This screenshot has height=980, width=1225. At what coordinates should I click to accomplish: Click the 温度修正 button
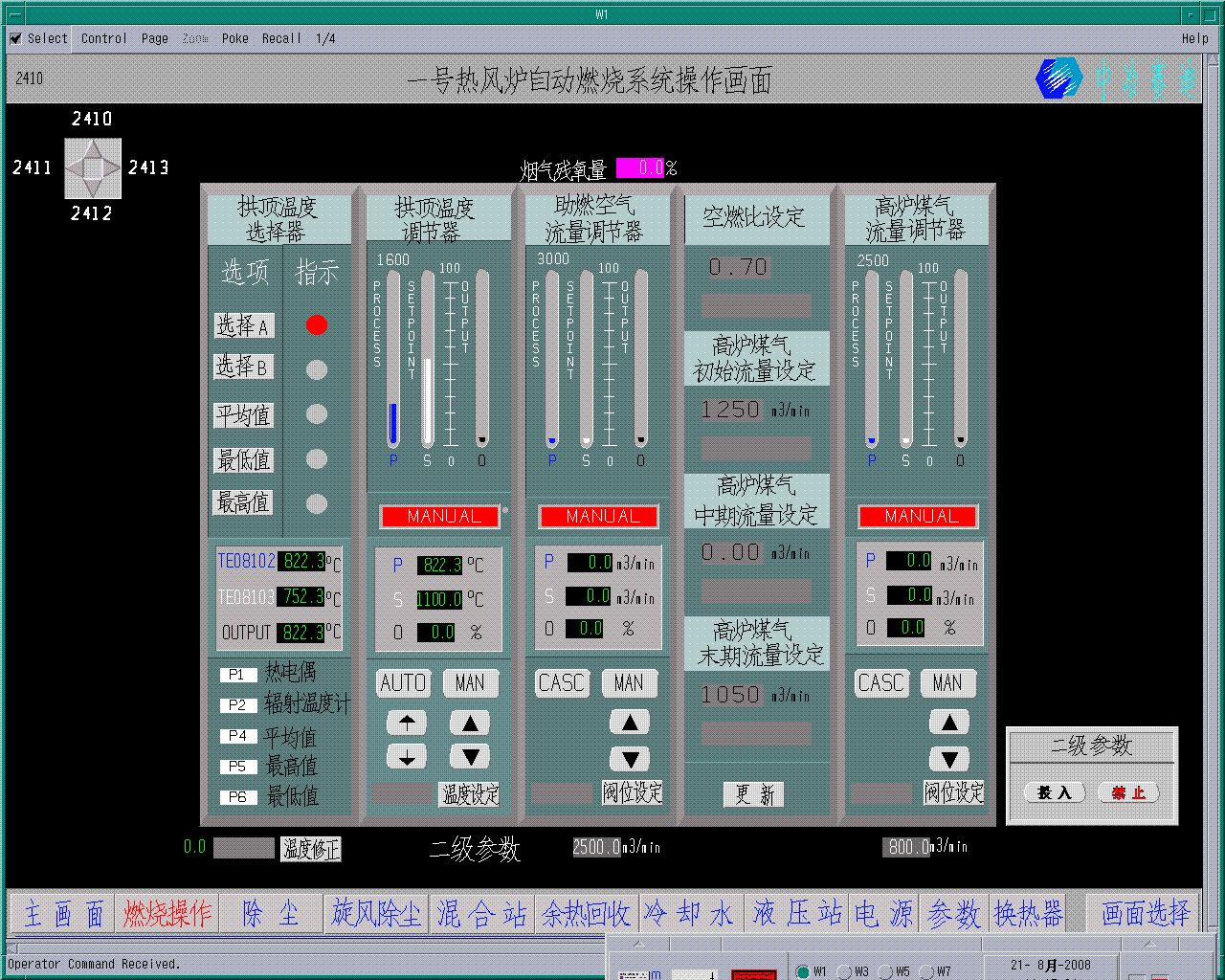(x=310, y=849)
